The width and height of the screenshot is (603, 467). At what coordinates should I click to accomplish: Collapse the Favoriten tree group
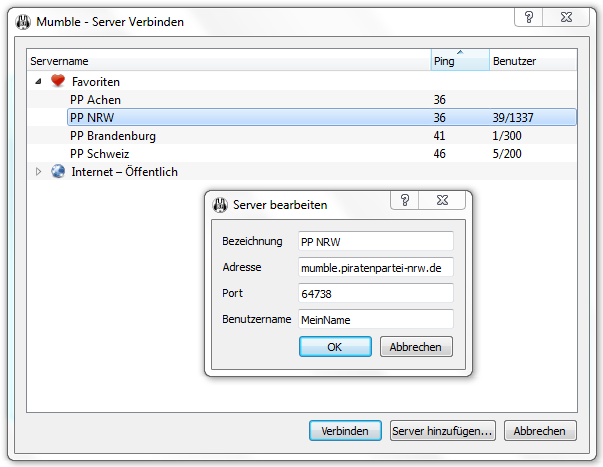pos(39,82)
